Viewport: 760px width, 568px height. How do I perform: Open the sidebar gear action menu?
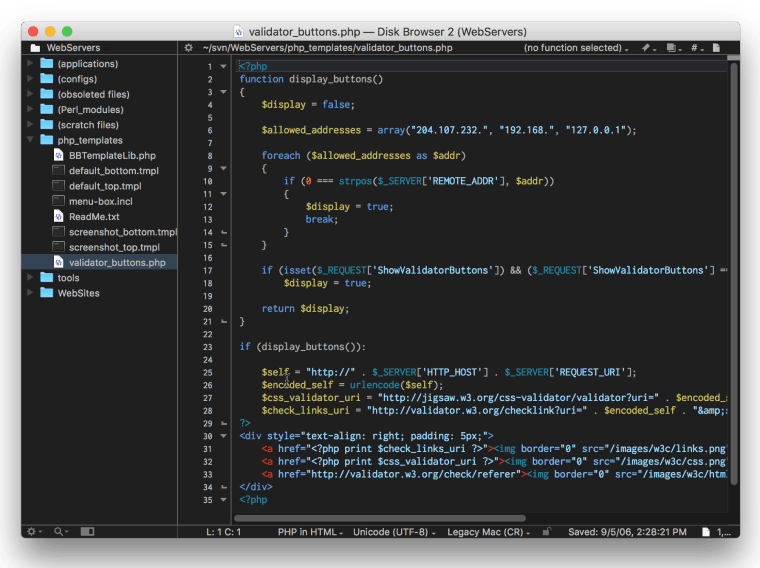tap(34, 532)
